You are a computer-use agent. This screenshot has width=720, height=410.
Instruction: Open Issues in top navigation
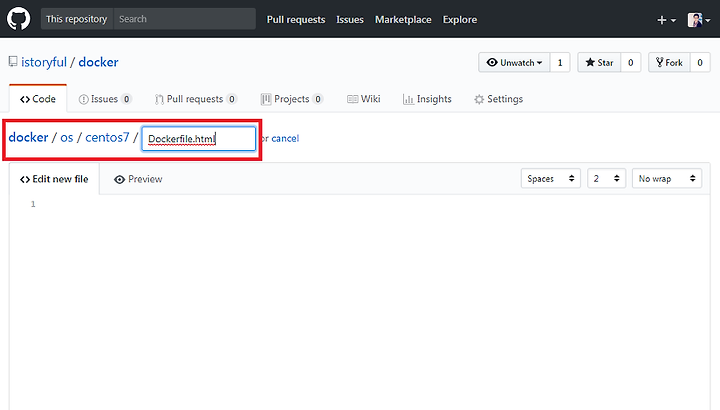point(349,19)
